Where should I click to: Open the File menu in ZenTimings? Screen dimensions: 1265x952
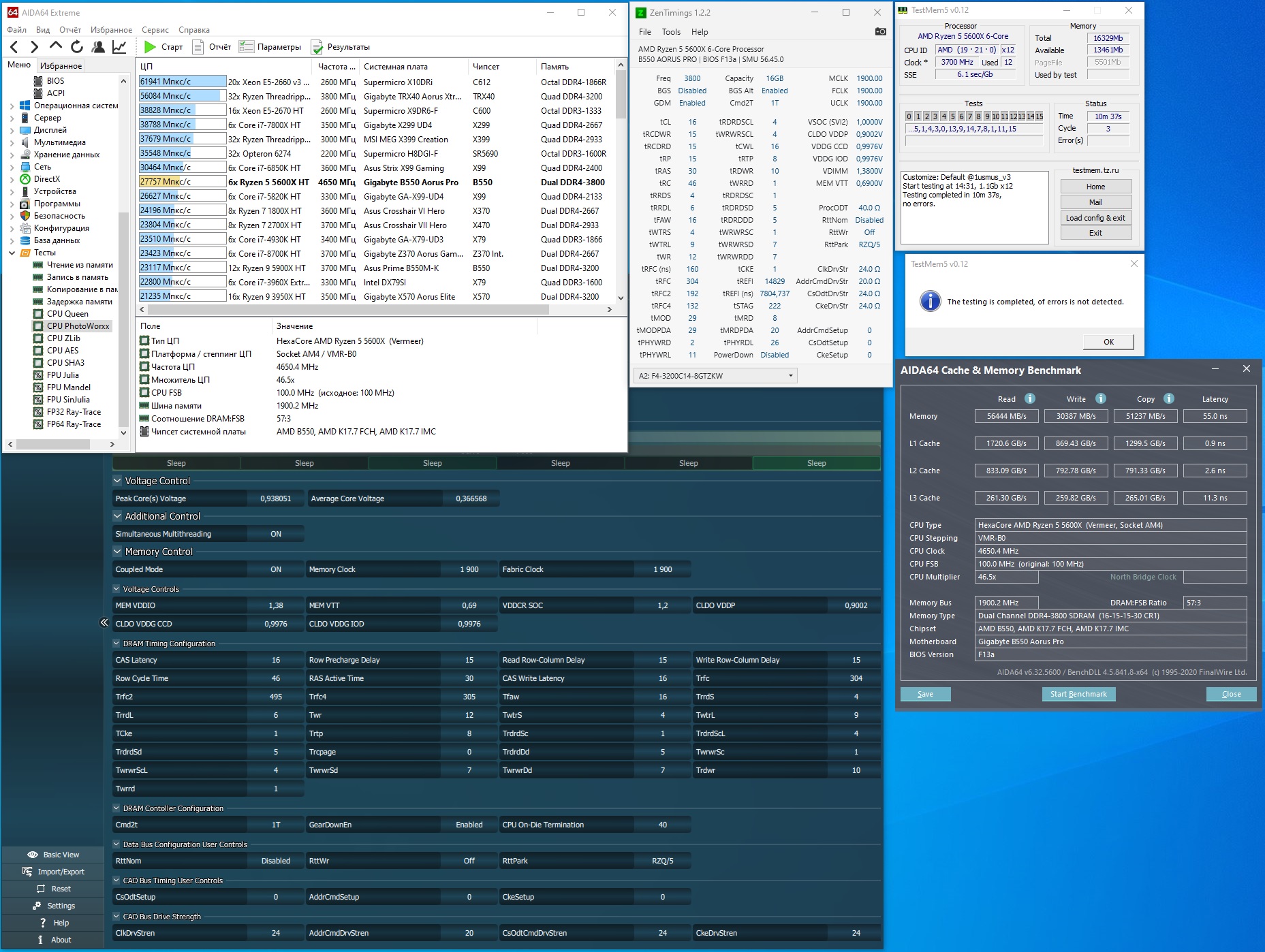[645, 32]
